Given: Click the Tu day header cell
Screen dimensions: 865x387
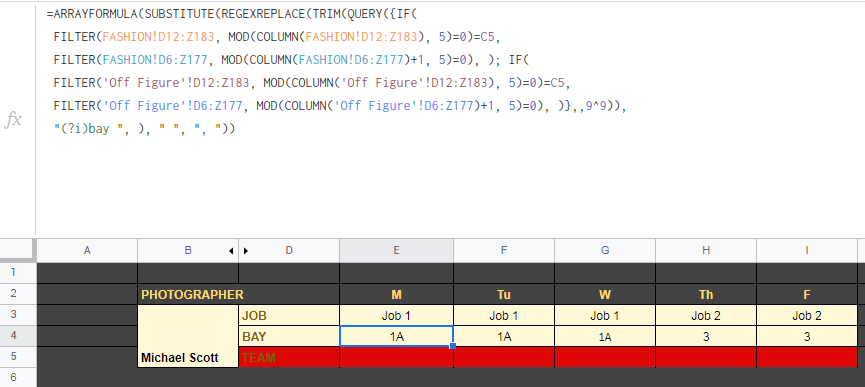Looking at the screenshot, I should [504, 294].
